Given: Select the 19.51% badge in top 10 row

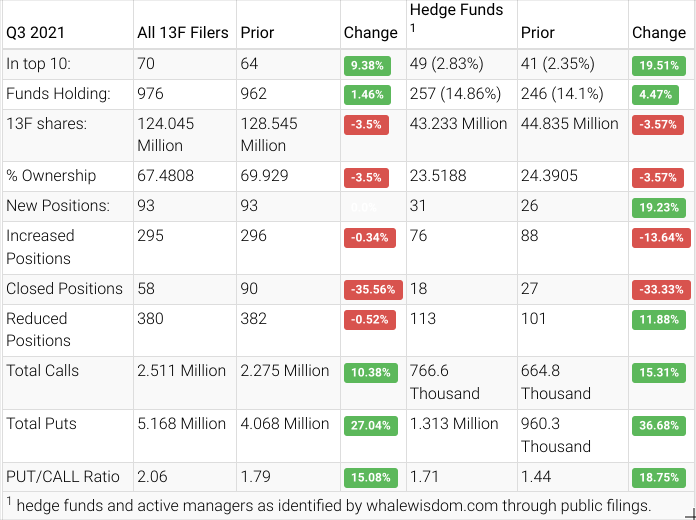Looking at the screenshot, I should point(659,66).
